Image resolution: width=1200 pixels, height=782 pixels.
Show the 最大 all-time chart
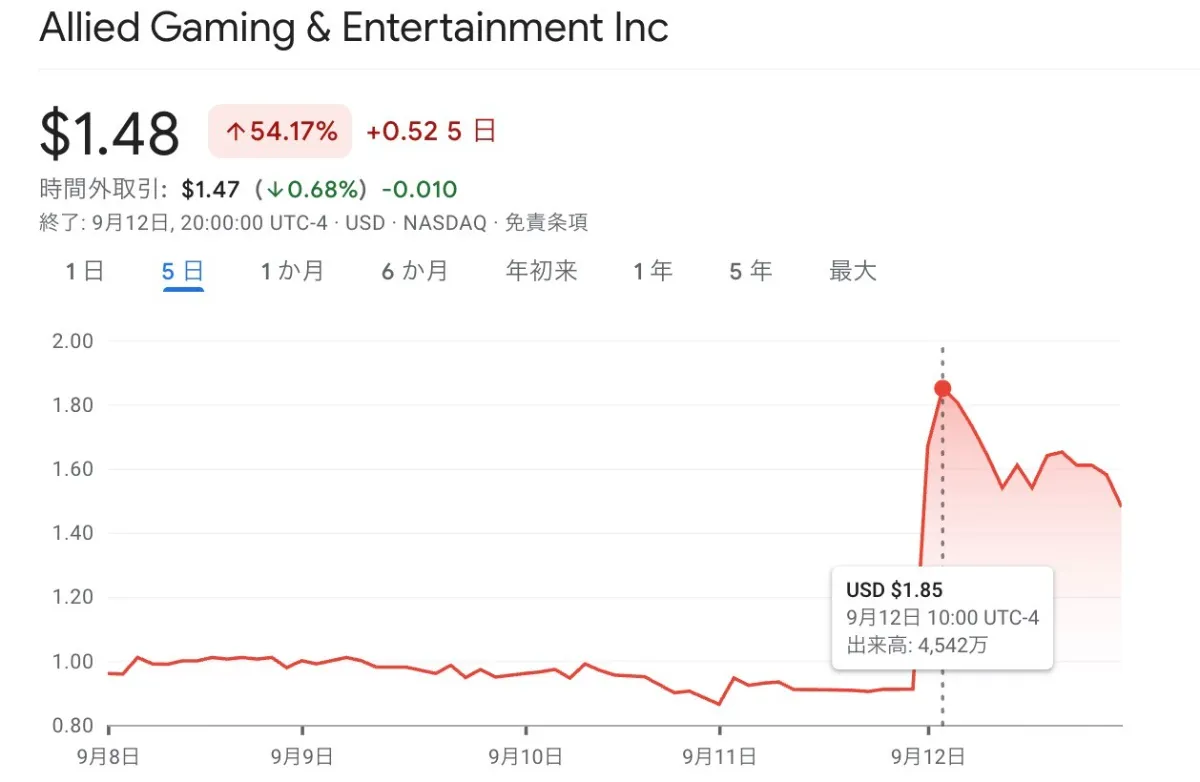pyautogui.click(x=852, y=270)
